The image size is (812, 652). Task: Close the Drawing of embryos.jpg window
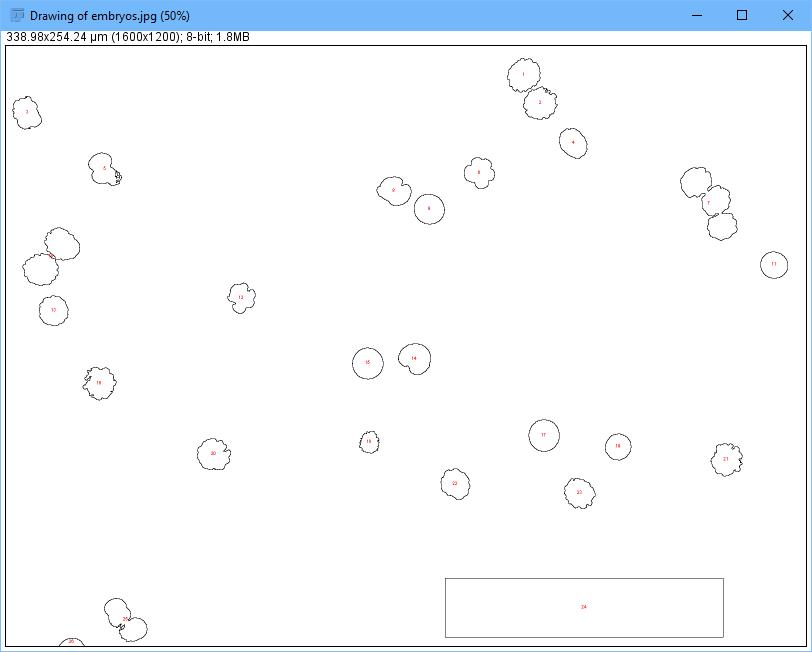(x=787, y=15)
